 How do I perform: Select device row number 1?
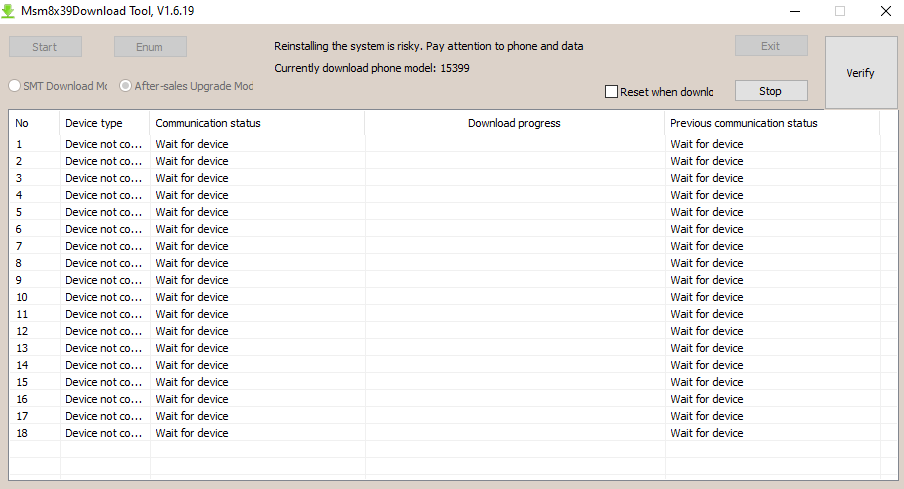tap(445, 144)
